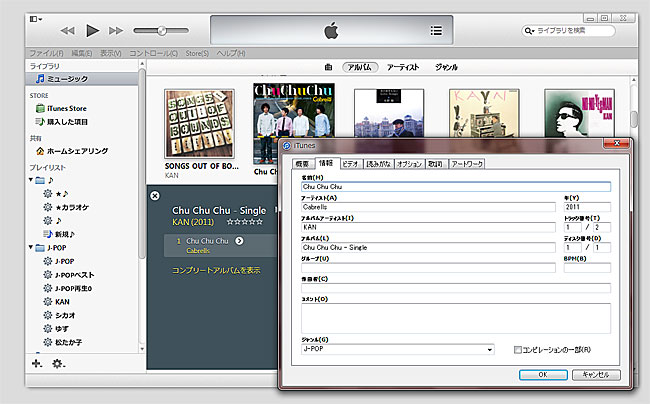Click the コメント text area
The image size is (650, 404).
[456, 318]
